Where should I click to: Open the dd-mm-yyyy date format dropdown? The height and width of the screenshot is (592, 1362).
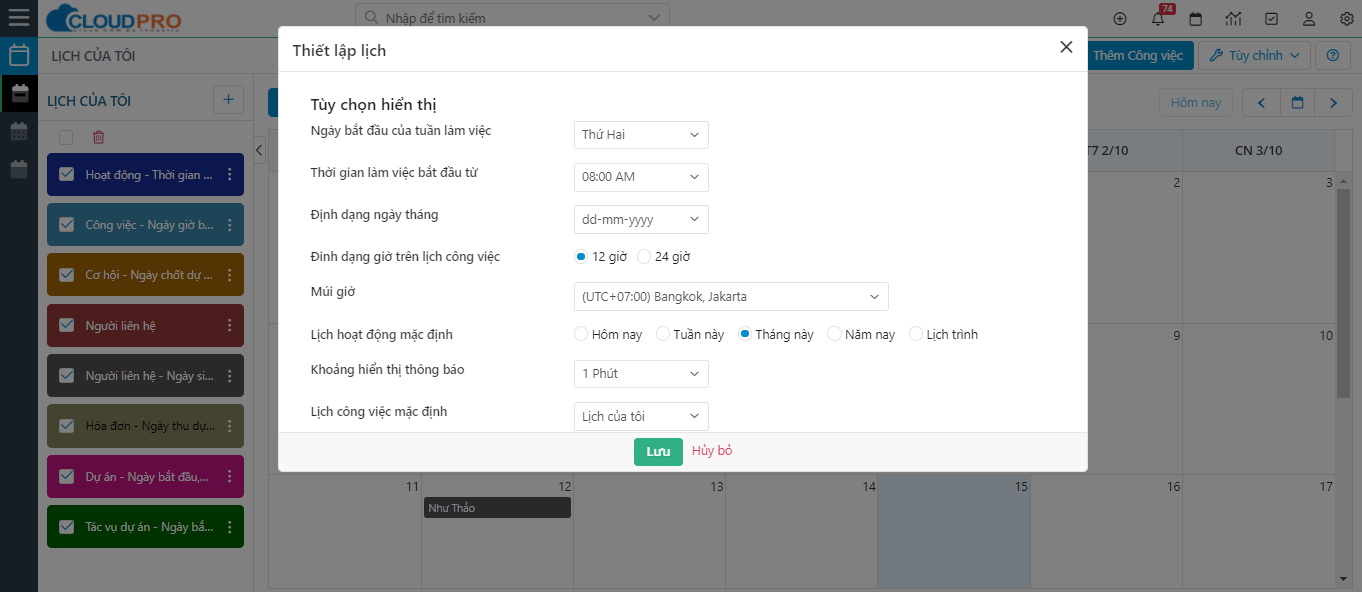[x=641, y=219]
